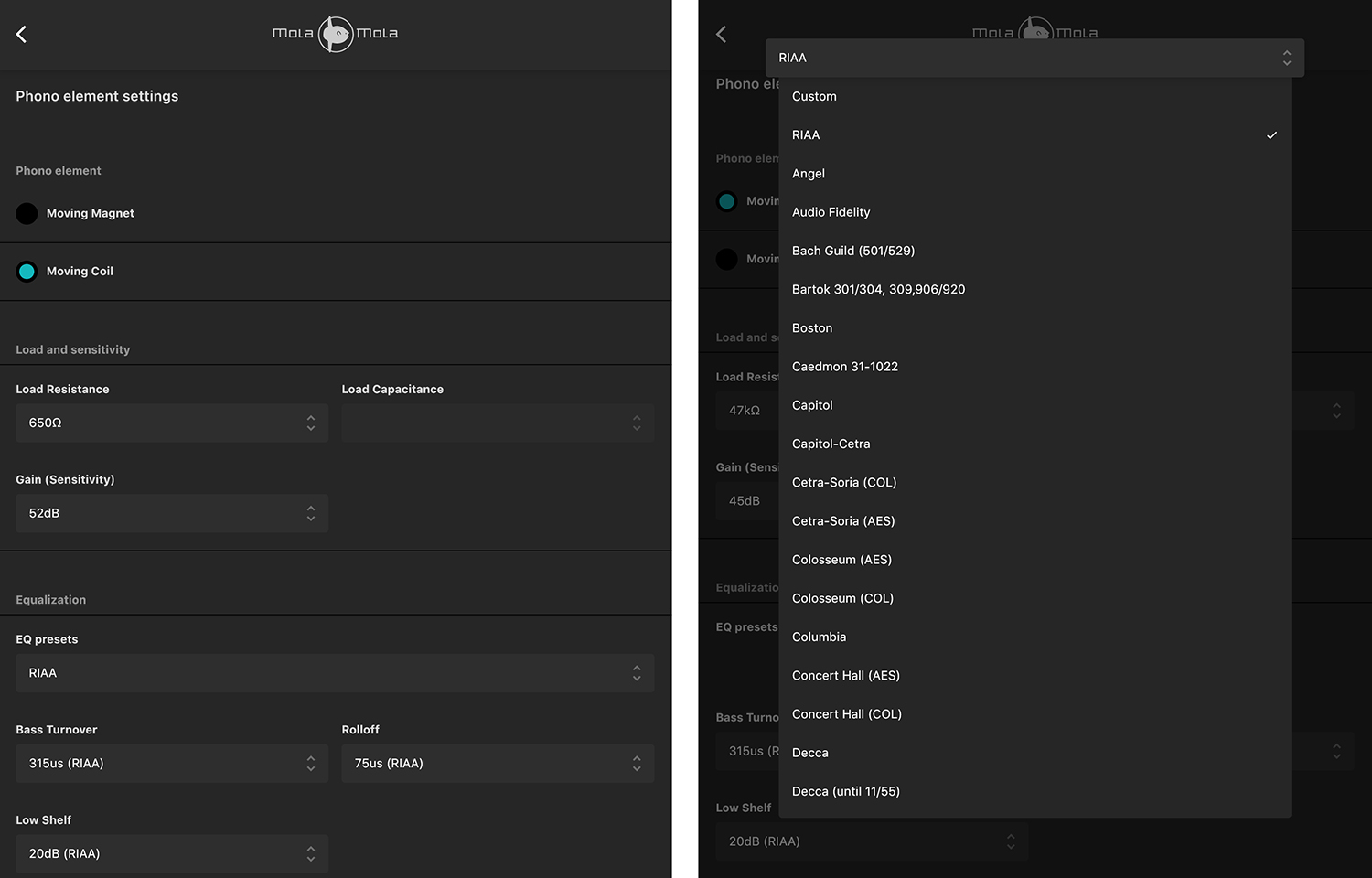
Task: Click Moving Magnet label on left screen
Action: [x=91, y=213]
